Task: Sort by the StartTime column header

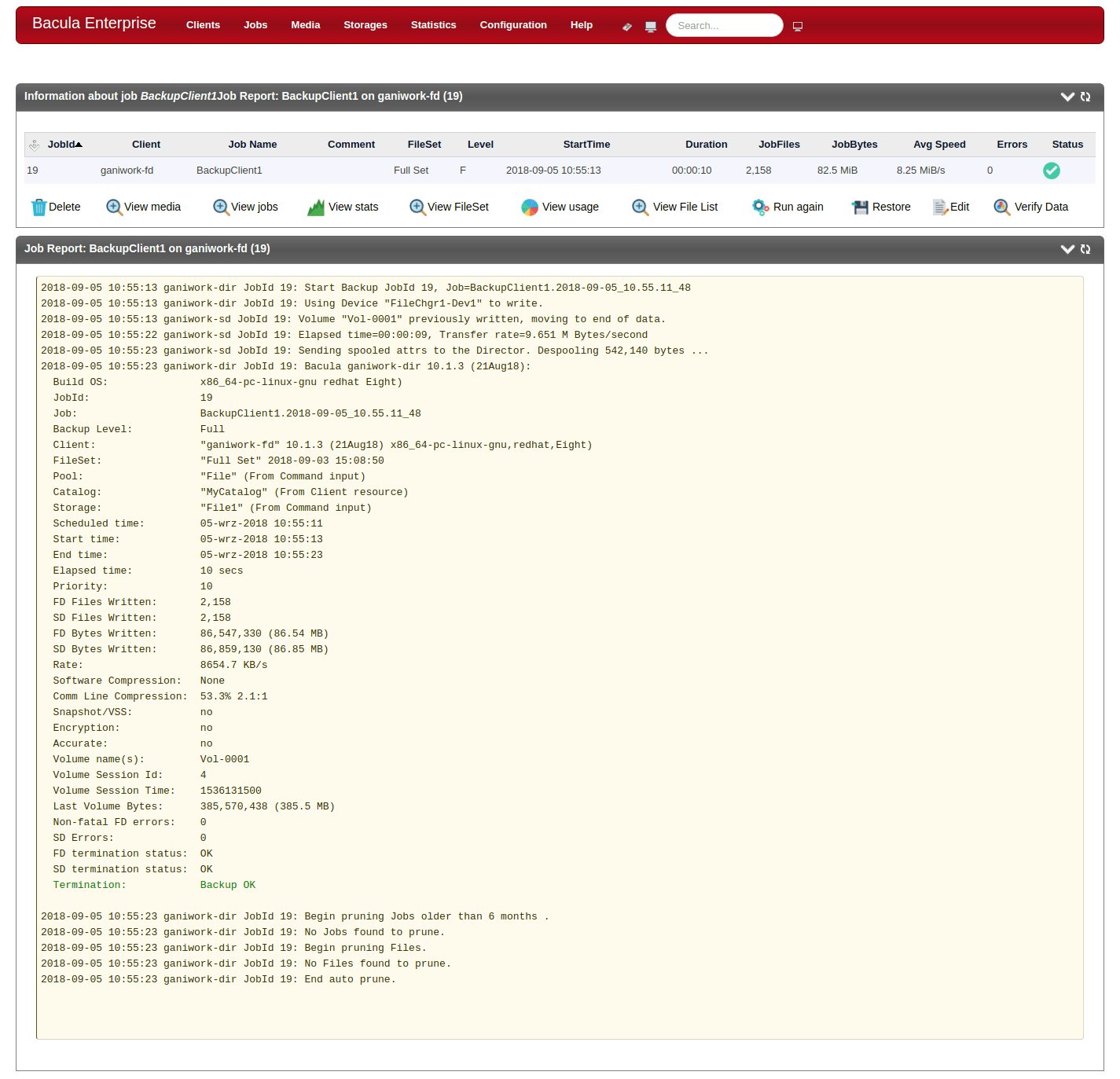Action: (x=586, y=145)
